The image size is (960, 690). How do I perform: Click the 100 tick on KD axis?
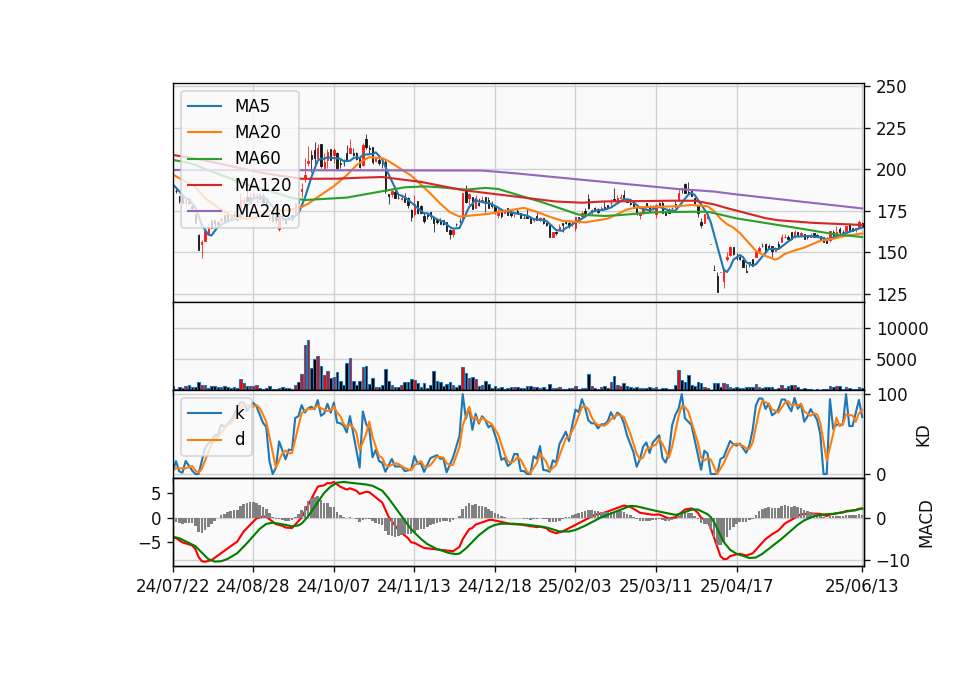coord(891,395)
